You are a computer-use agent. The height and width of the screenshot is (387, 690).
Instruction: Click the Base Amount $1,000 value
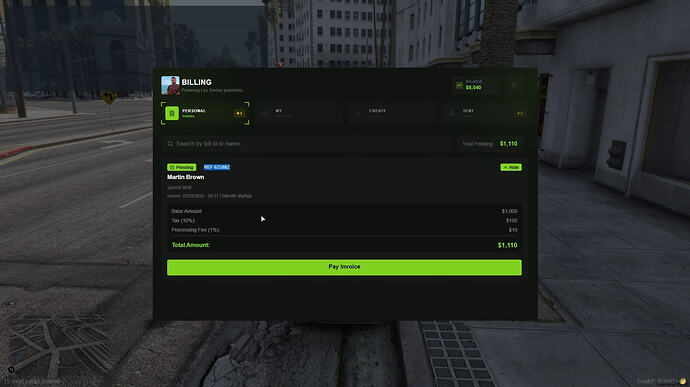(x=510, y=211)
